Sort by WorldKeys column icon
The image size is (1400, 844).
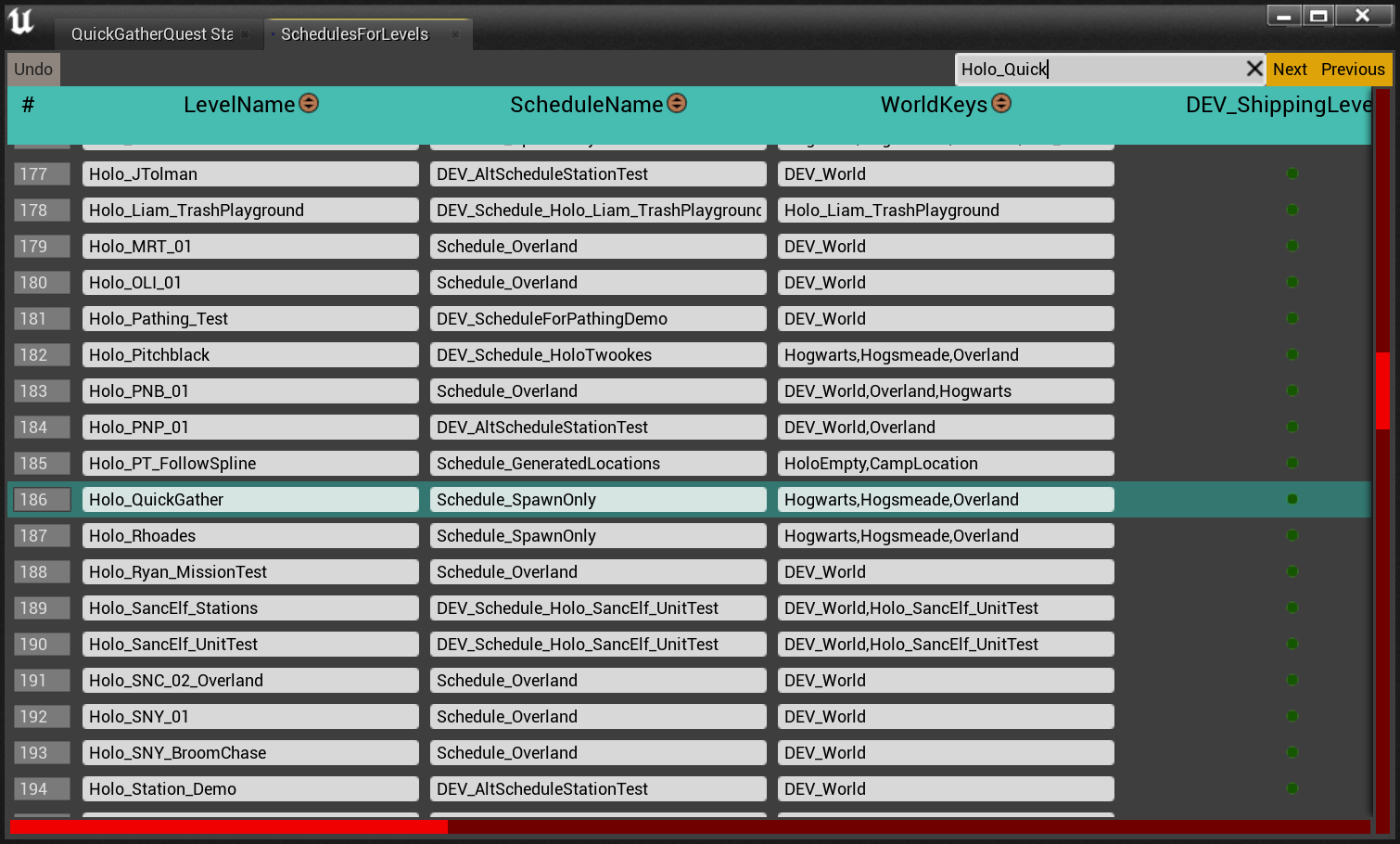1001,103
